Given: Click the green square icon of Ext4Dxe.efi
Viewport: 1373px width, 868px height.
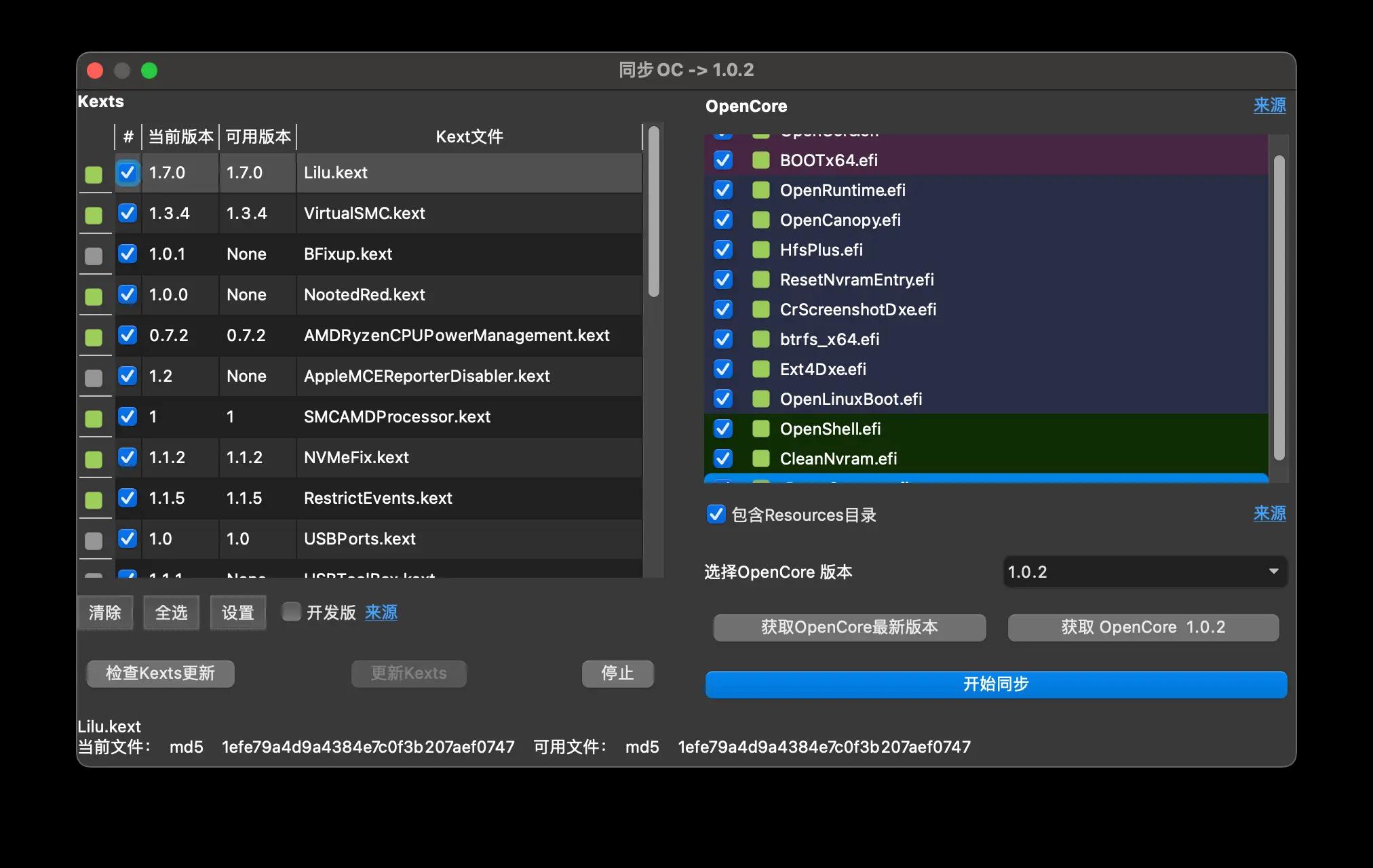Looking at the screenshot, I should pyautogui.click(x=761, y=369).
